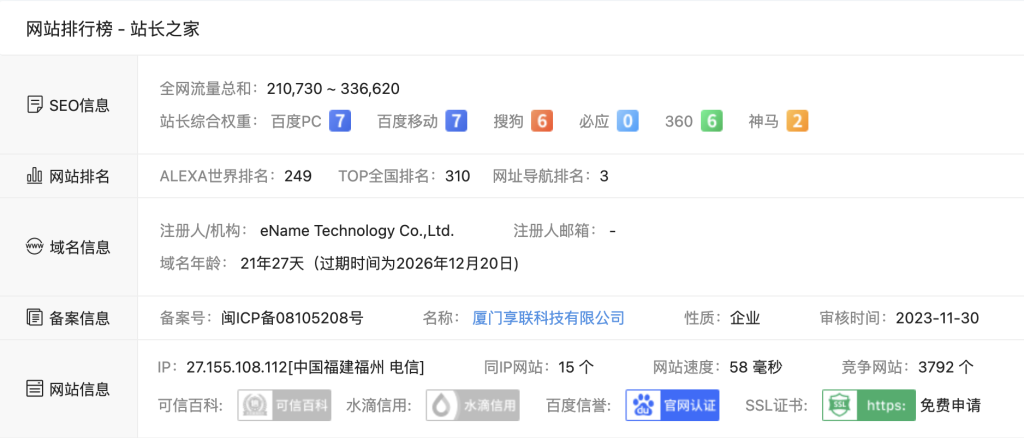1024x438 pixels.
Task: Click 审核时间 value 2023-11-30
Action: click(937, 319)
